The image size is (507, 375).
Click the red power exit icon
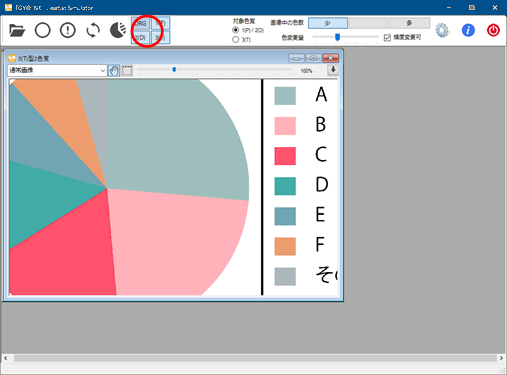click(493, 30)
